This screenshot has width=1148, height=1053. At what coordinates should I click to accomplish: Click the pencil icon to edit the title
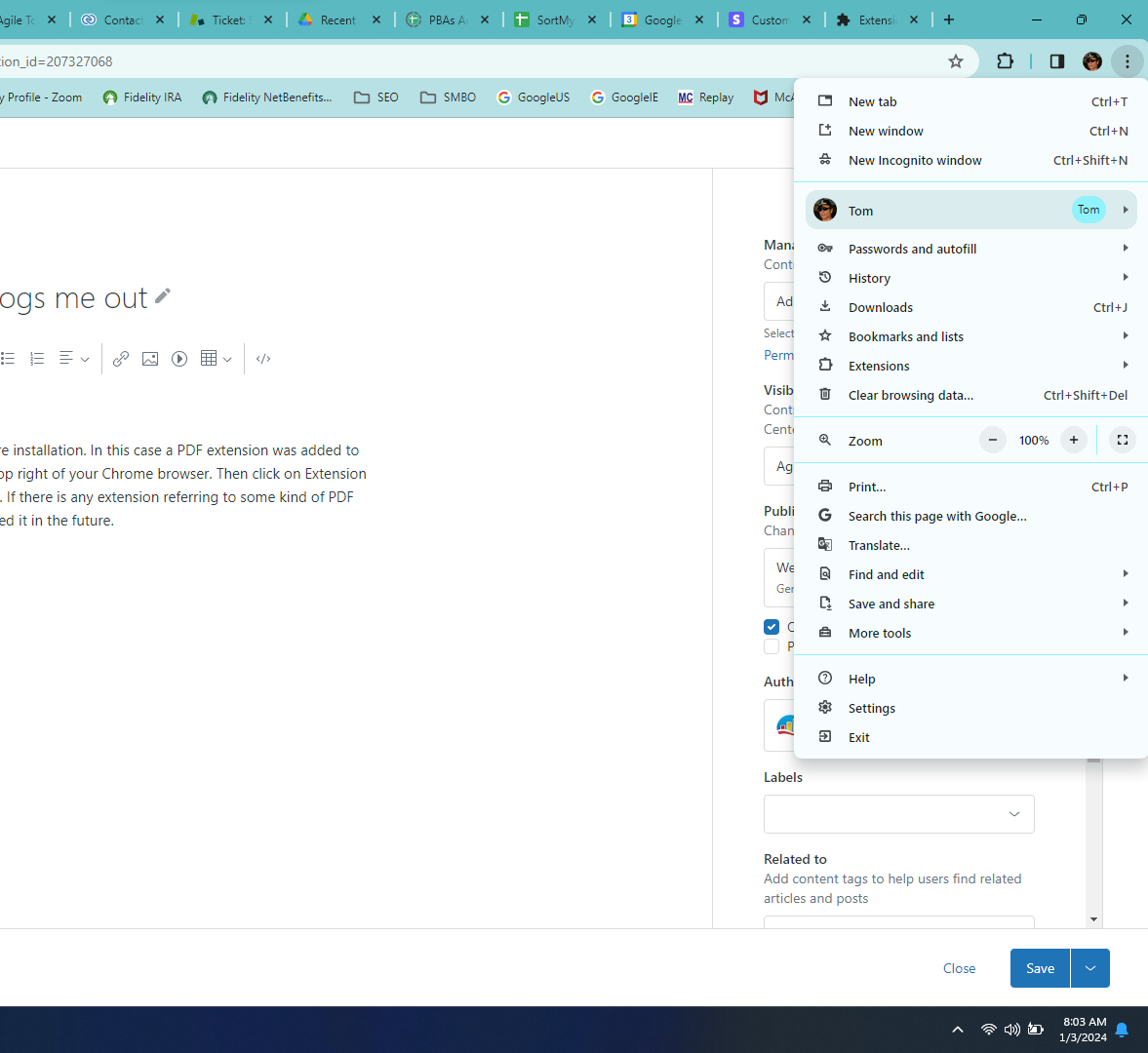click(163, 295)
